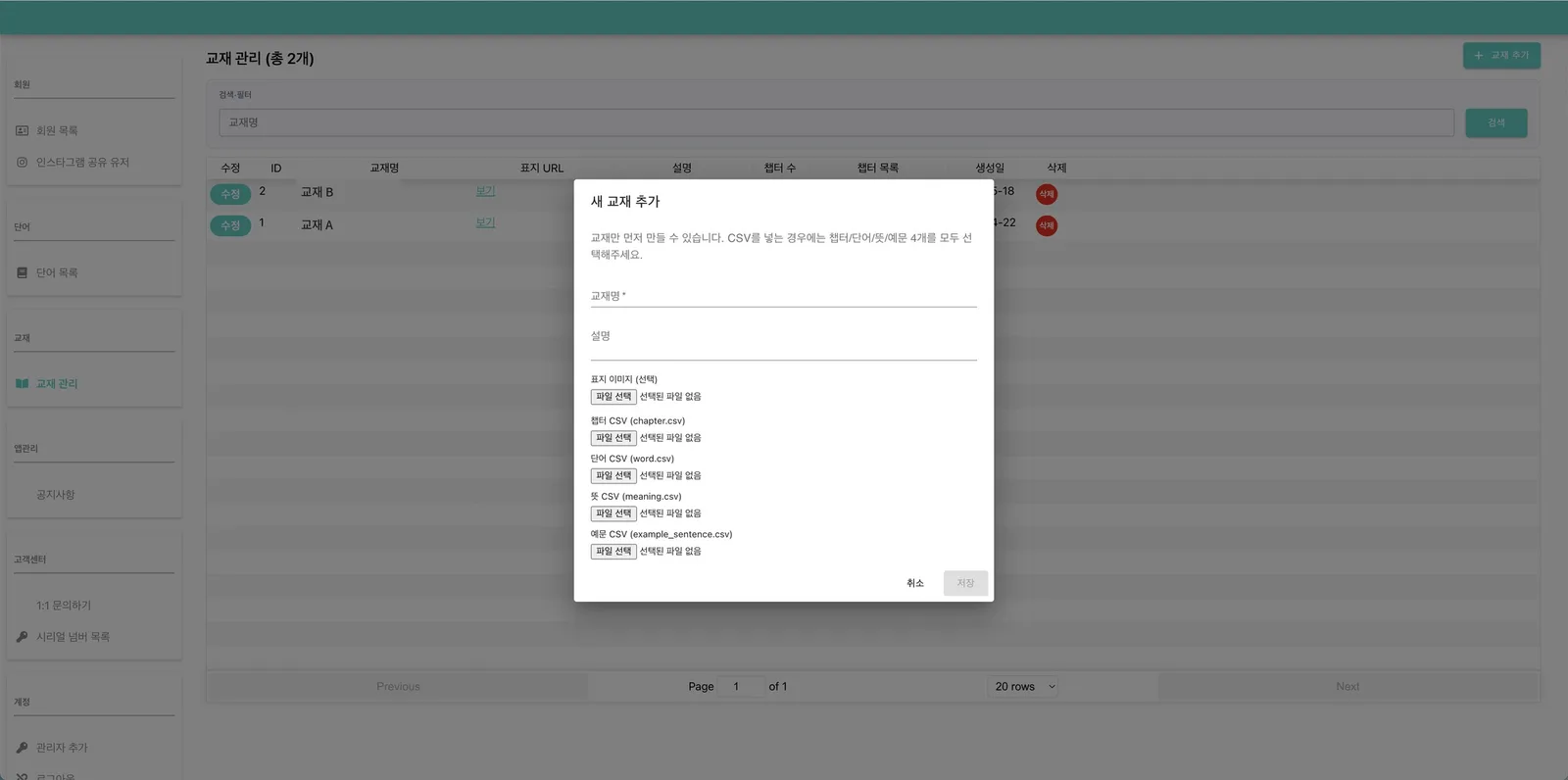Click the Instagram icon in sidebar
1568x780 pixels.
(x=22, y=163)
